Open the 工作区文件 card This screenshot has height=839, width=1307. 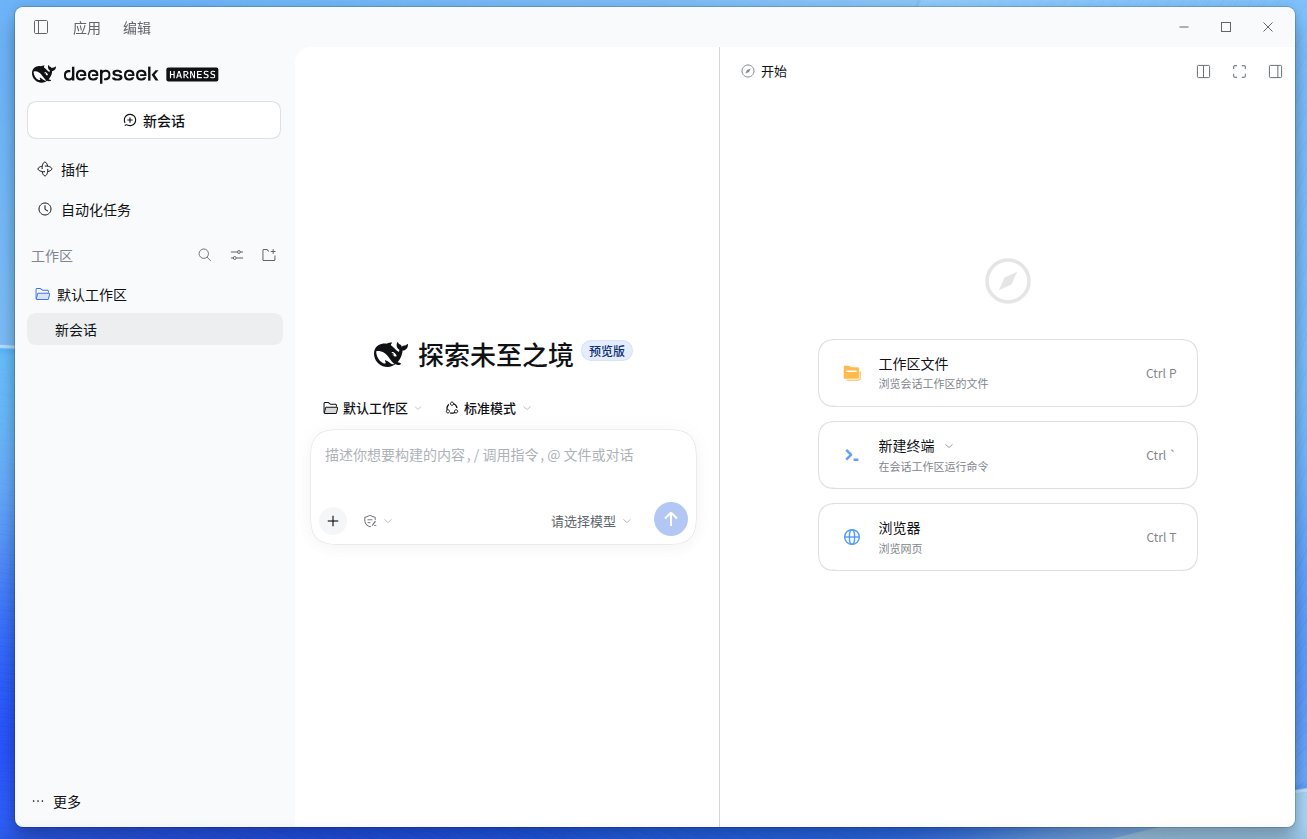[x=1008, y=373]
